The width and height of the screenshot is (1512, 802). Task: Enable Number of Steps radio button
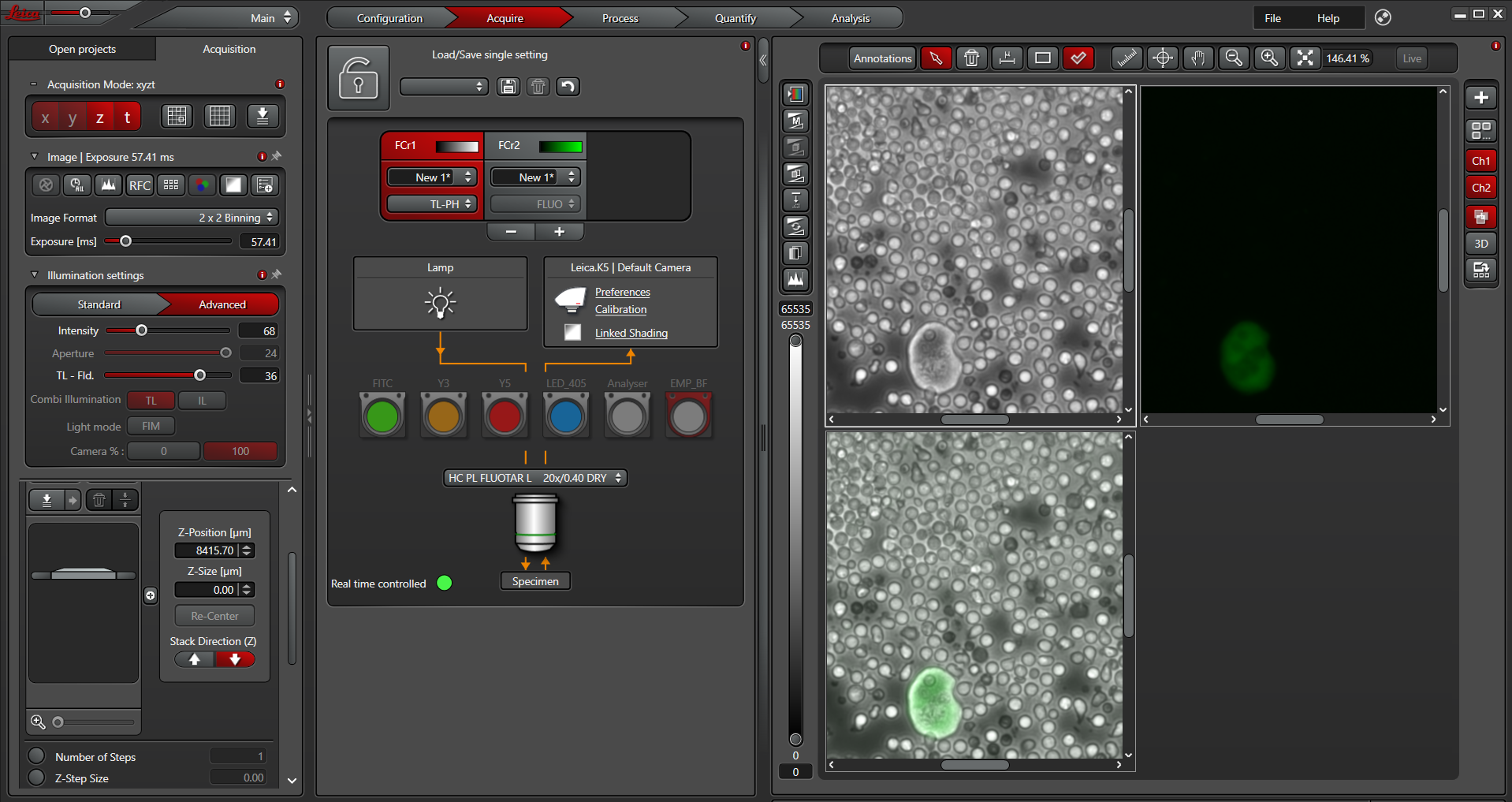pyautogui.click(x=36, y=756)
